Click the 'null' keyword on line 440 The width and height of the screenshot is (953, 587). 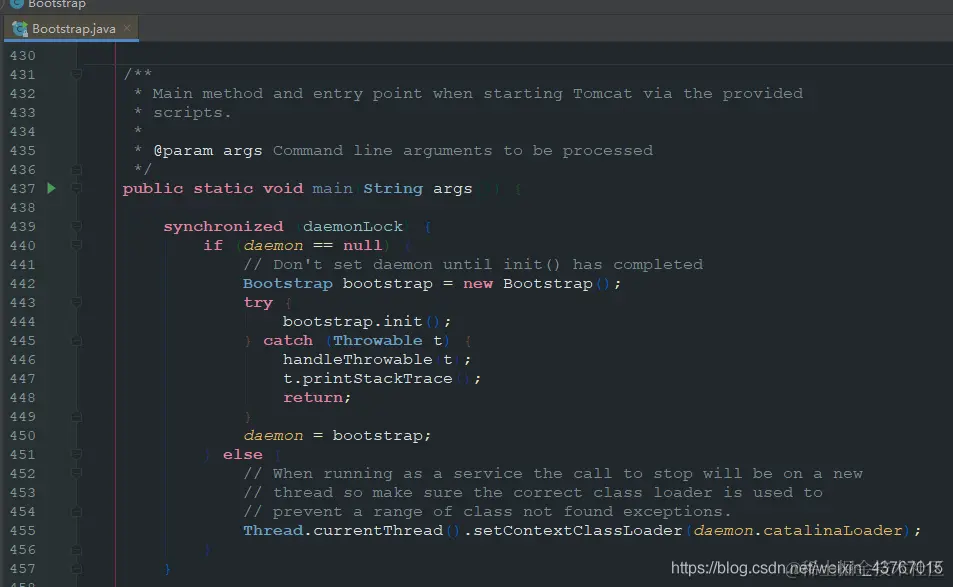(x=362, y=245)
